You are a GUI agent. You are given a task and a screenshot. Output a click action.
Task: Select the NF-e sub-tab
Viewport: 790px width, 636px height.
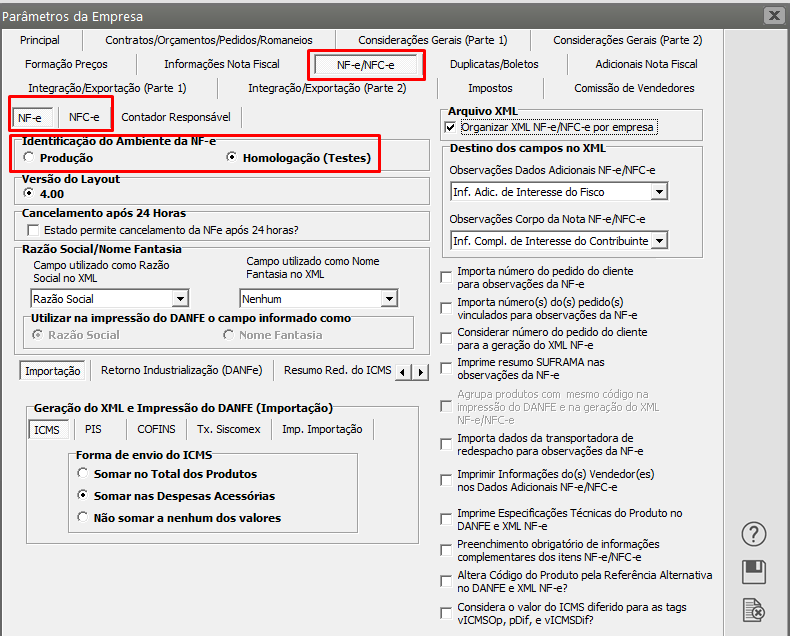30,118
